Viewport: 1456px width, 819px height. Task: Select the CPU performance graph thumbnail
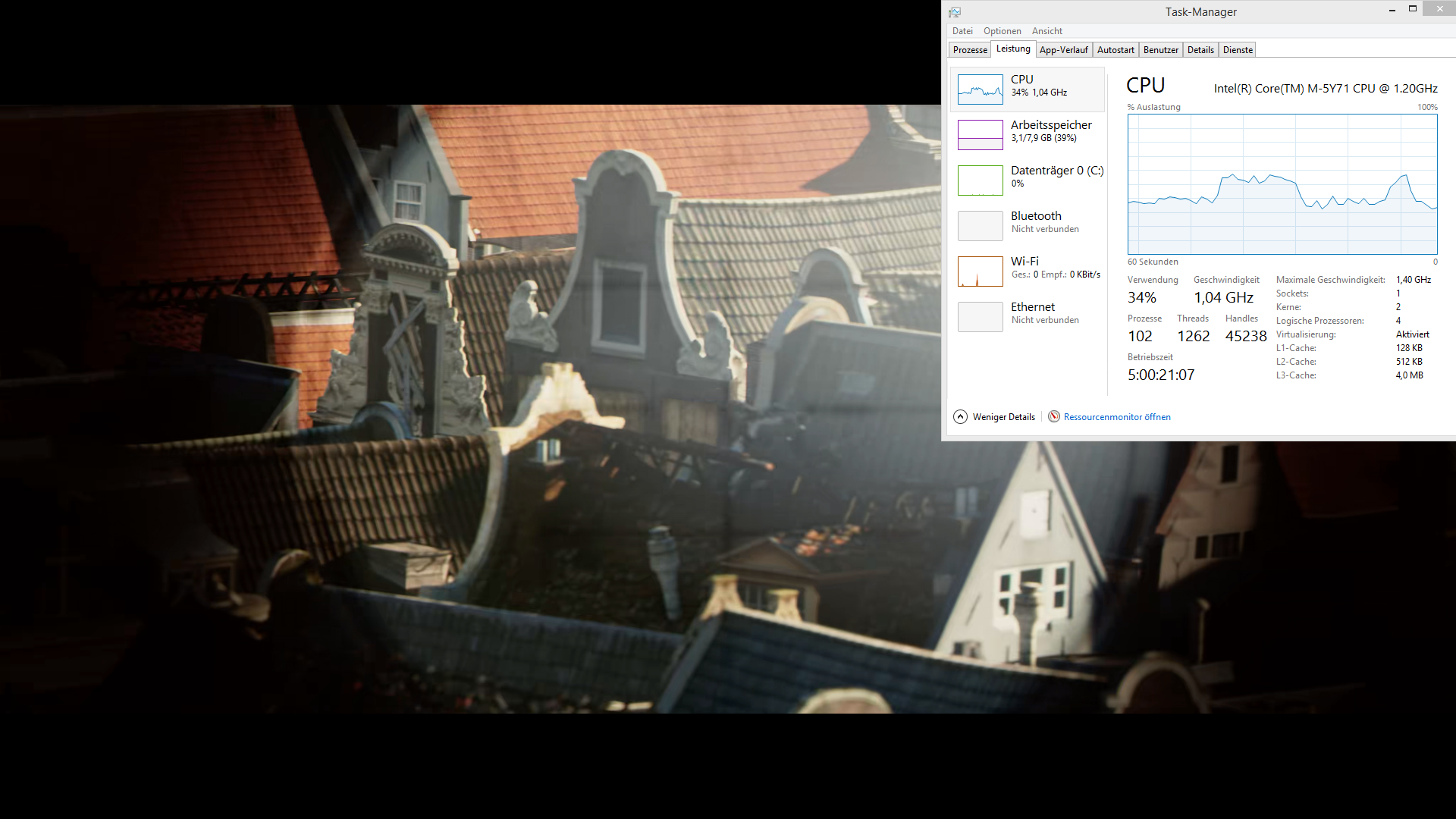click(980, 89)
